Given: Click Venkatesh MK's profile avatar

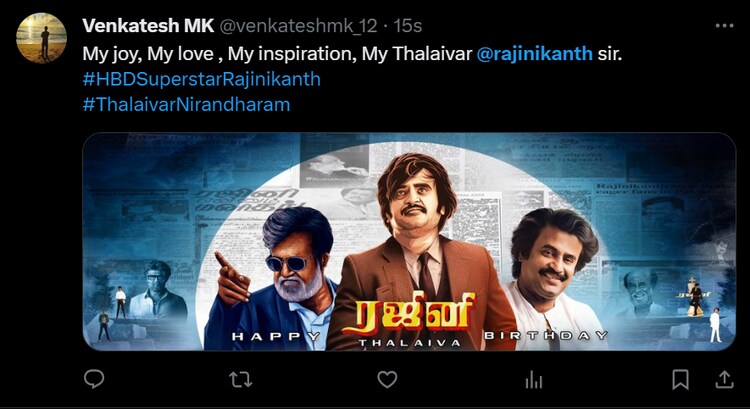Looking at the screenshot, I should click(41, 38).
